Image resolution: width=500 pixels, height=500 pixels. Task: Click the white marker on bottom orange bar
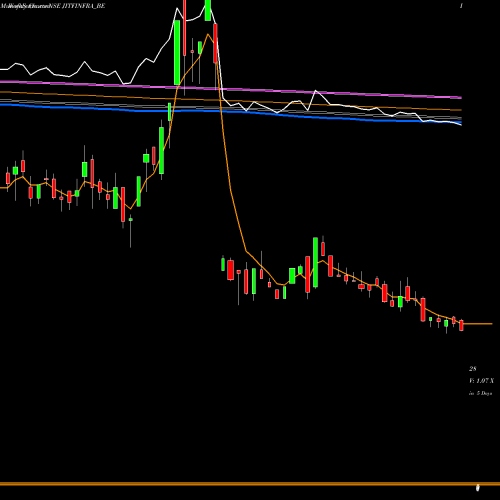tap(478, 488)
